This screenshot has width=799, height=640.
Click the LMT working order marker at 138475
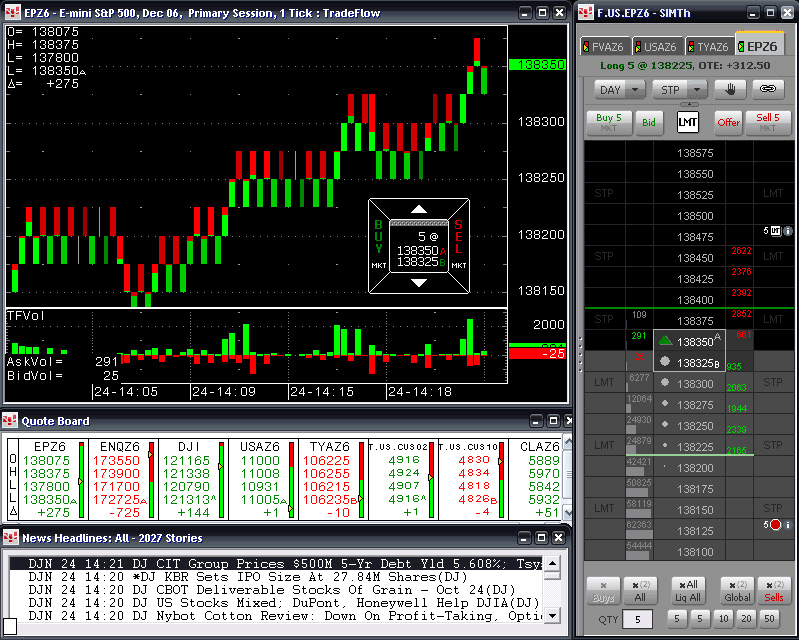(x=775, y=231)
